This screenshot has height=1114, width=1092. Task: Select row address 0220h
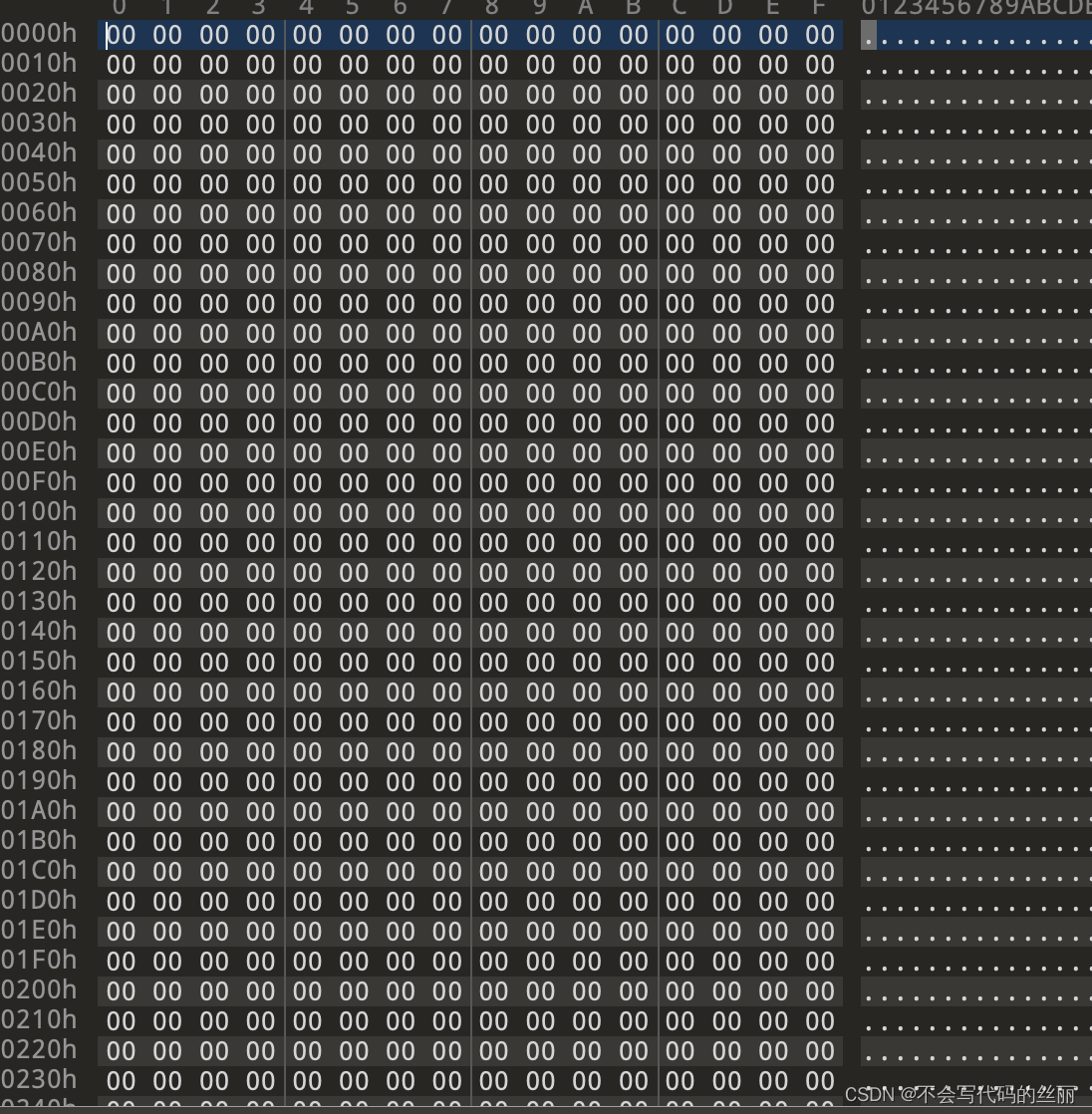click(x=39, y=1049)
